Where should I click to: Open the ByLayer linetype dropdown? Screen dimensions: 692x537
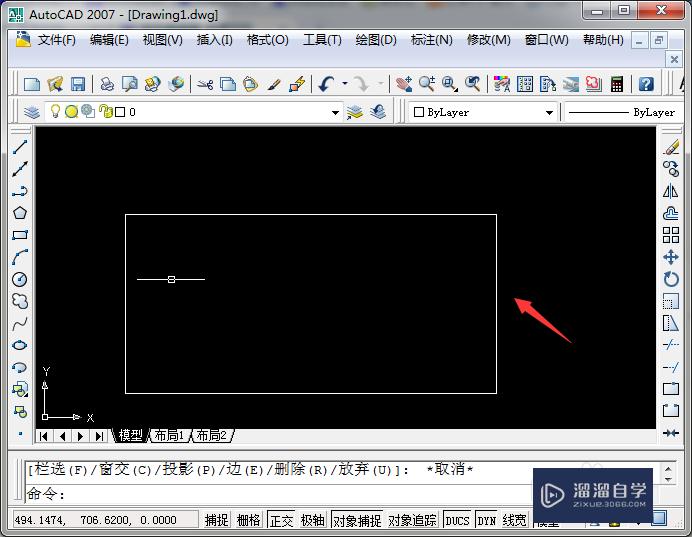[x=624, y=113]
